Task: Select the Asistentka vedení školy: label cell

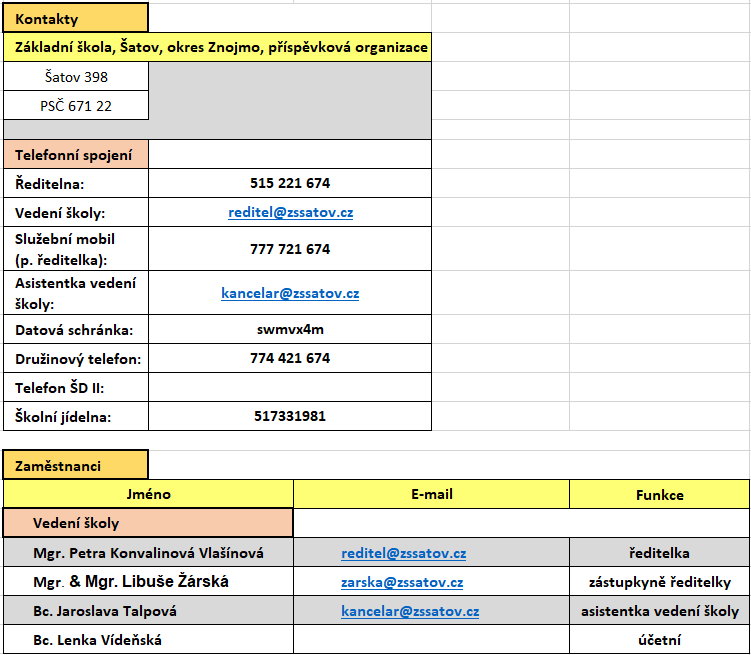Action: [76, 293]
